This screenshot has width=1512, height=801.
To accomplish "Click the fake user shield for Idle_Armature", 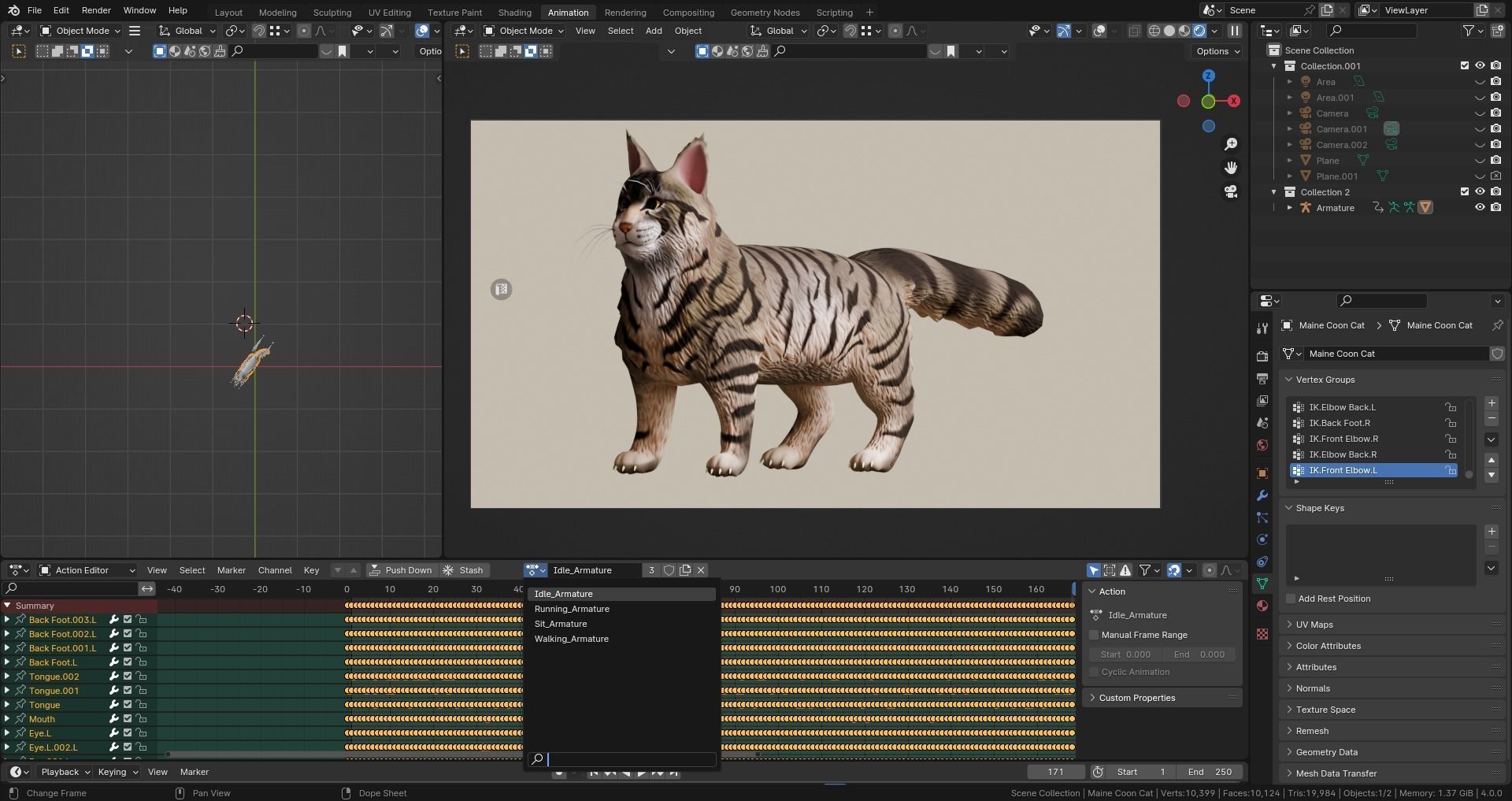I will pyautogui.click(x=669, y=570).
